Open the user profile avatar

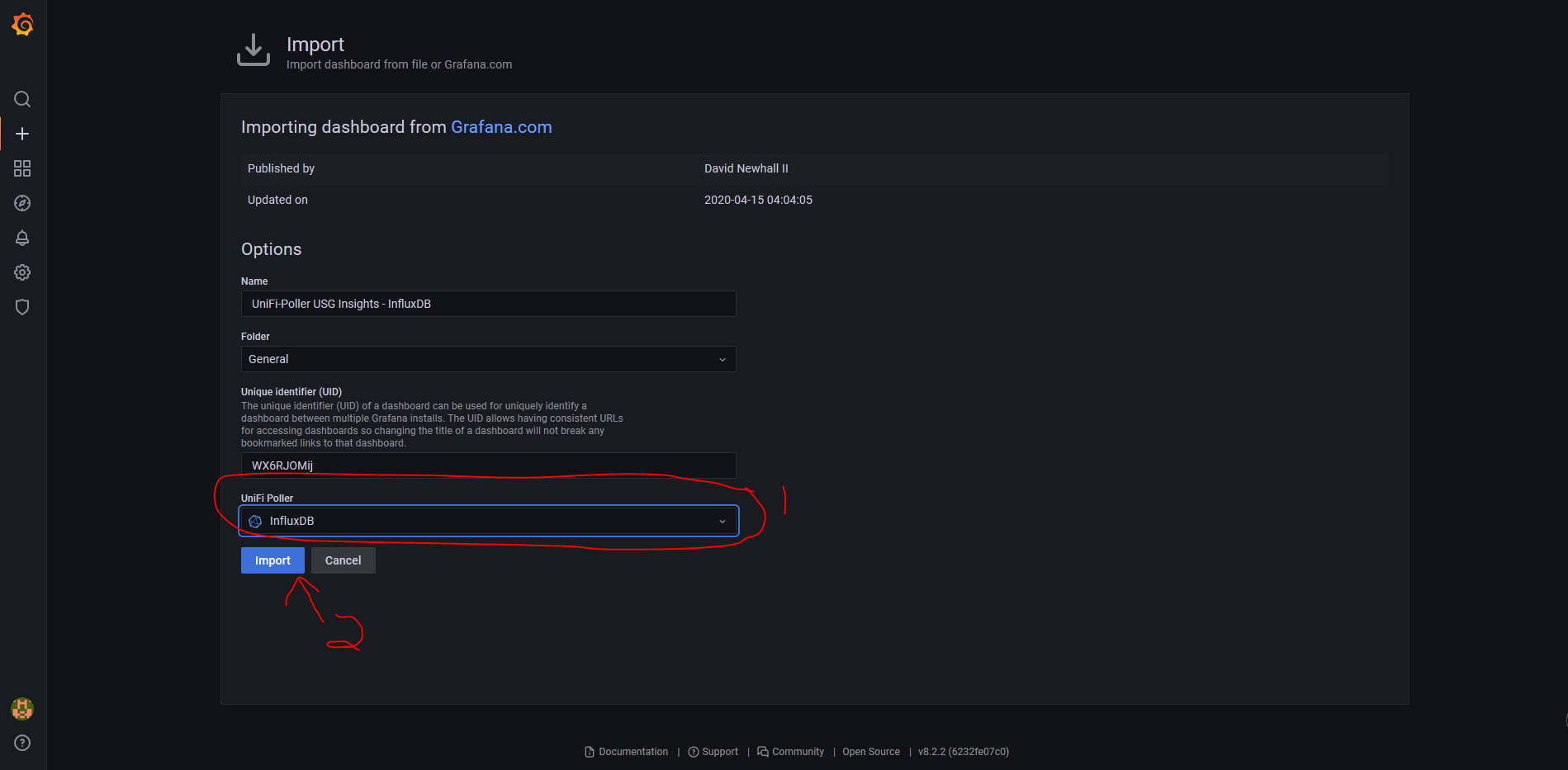tap(22, 708)
